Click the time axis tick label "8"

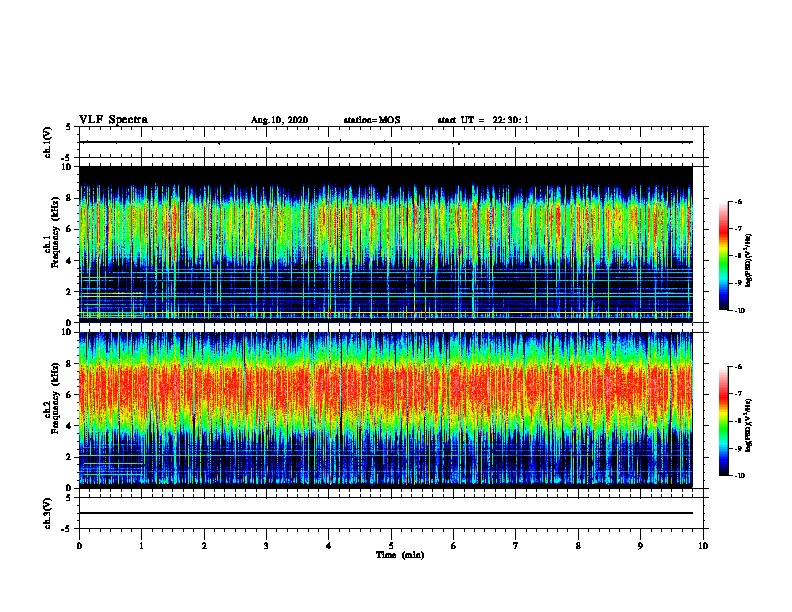(578, 546)
